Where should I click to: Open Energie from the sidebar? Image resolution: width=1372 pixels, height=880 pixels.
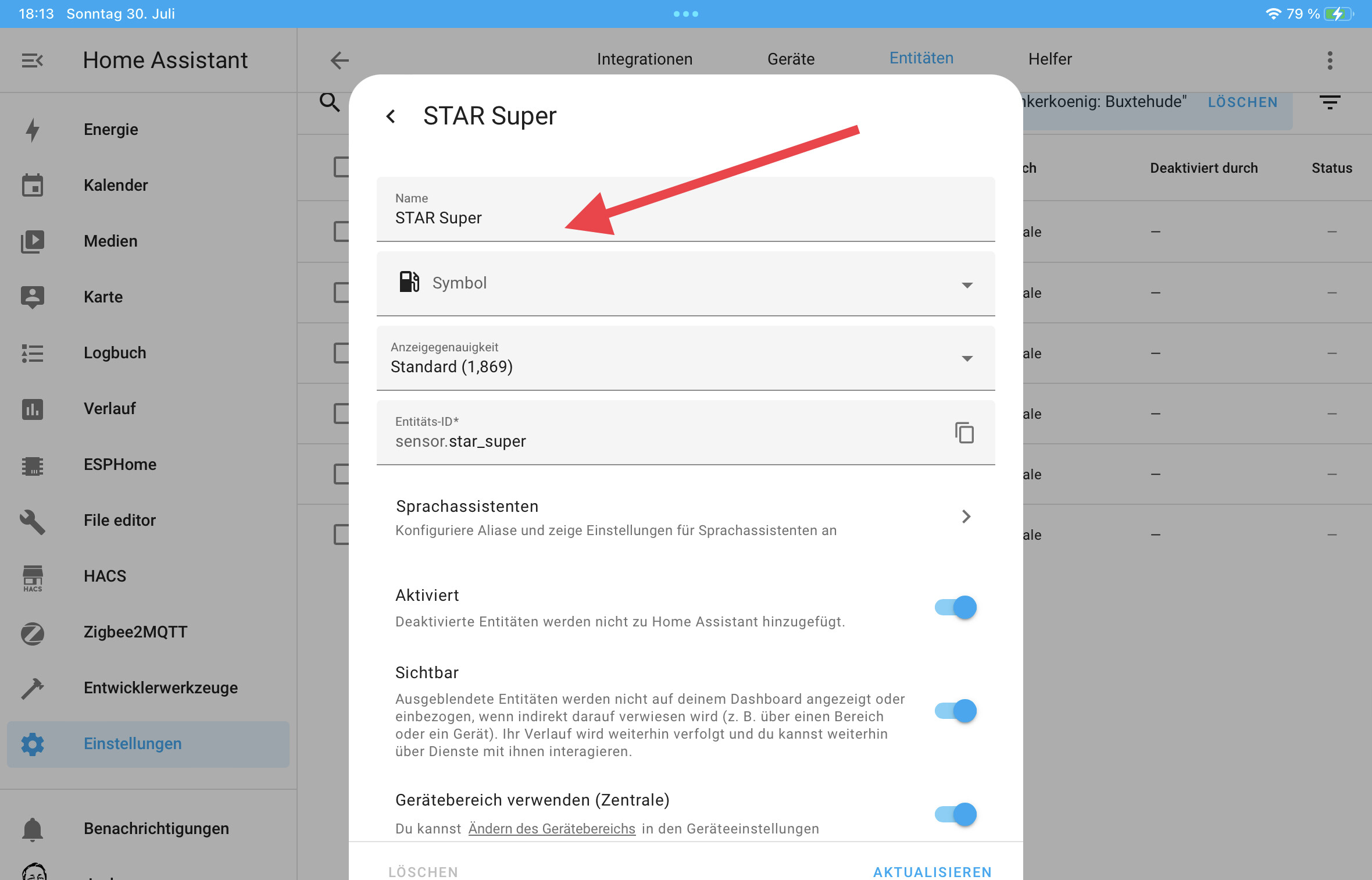click(x=148, y=129)
